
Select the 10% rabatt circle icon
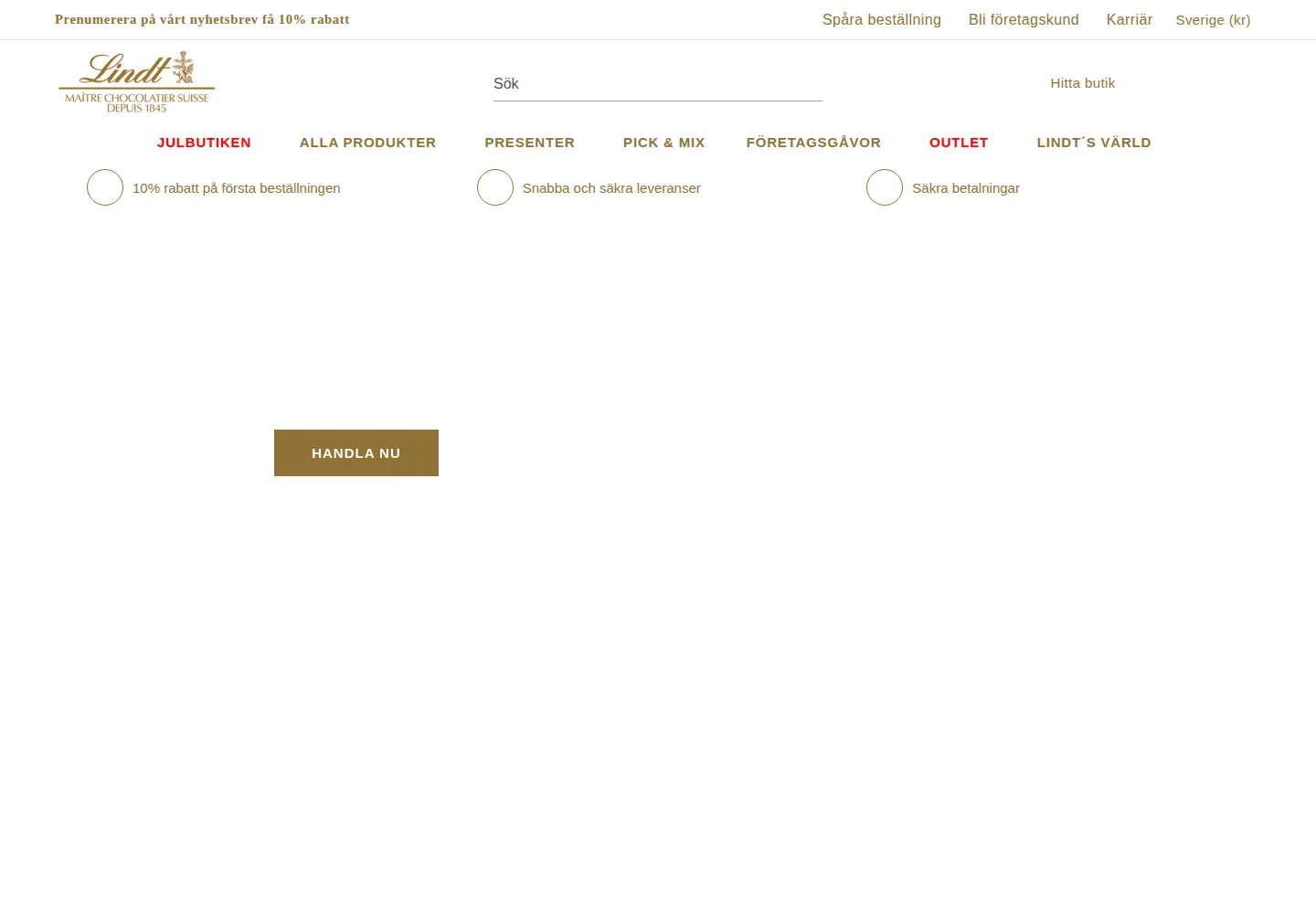105,187
